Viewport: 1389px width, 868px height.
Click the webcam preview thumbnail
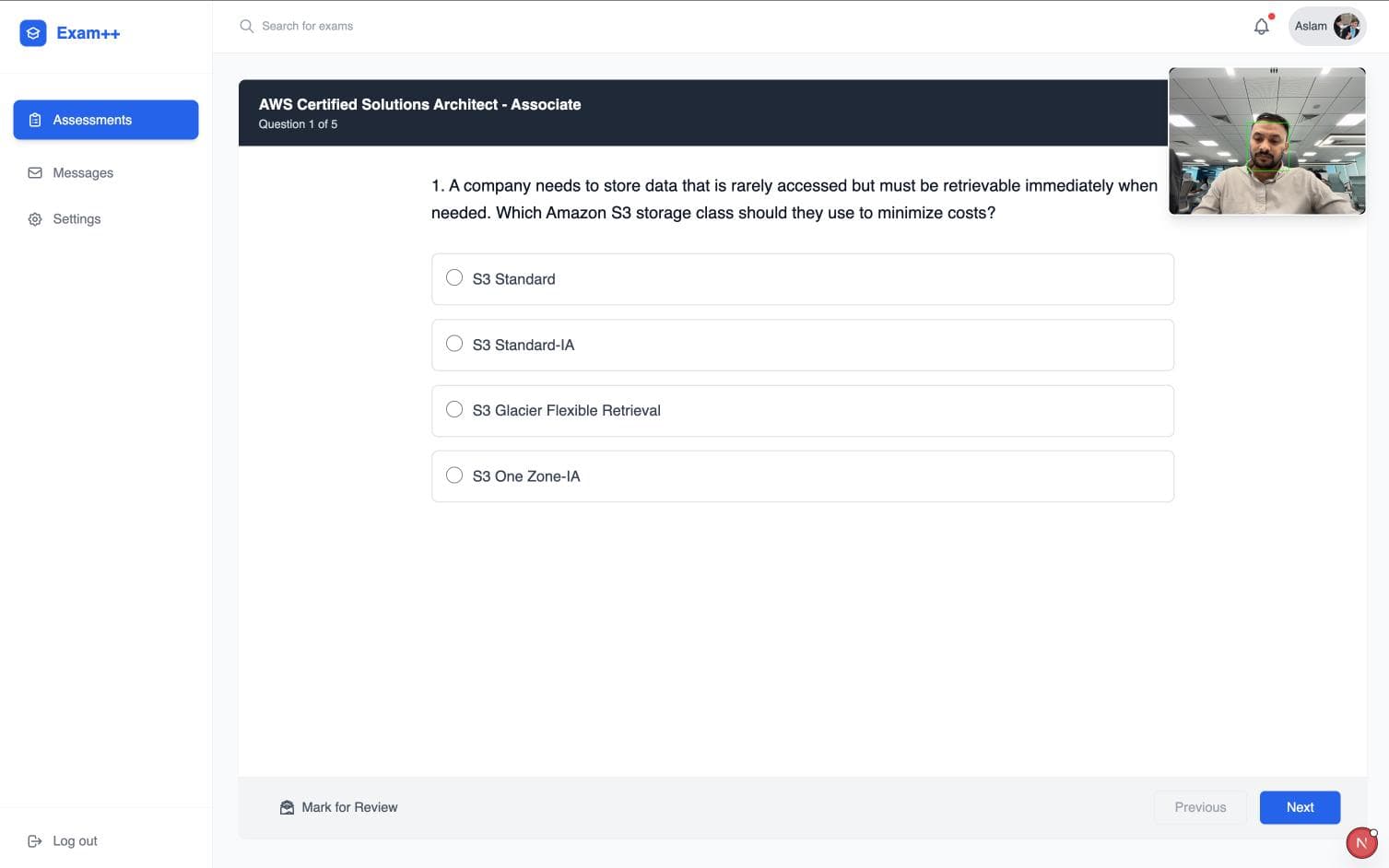[x=1266, y=141]
